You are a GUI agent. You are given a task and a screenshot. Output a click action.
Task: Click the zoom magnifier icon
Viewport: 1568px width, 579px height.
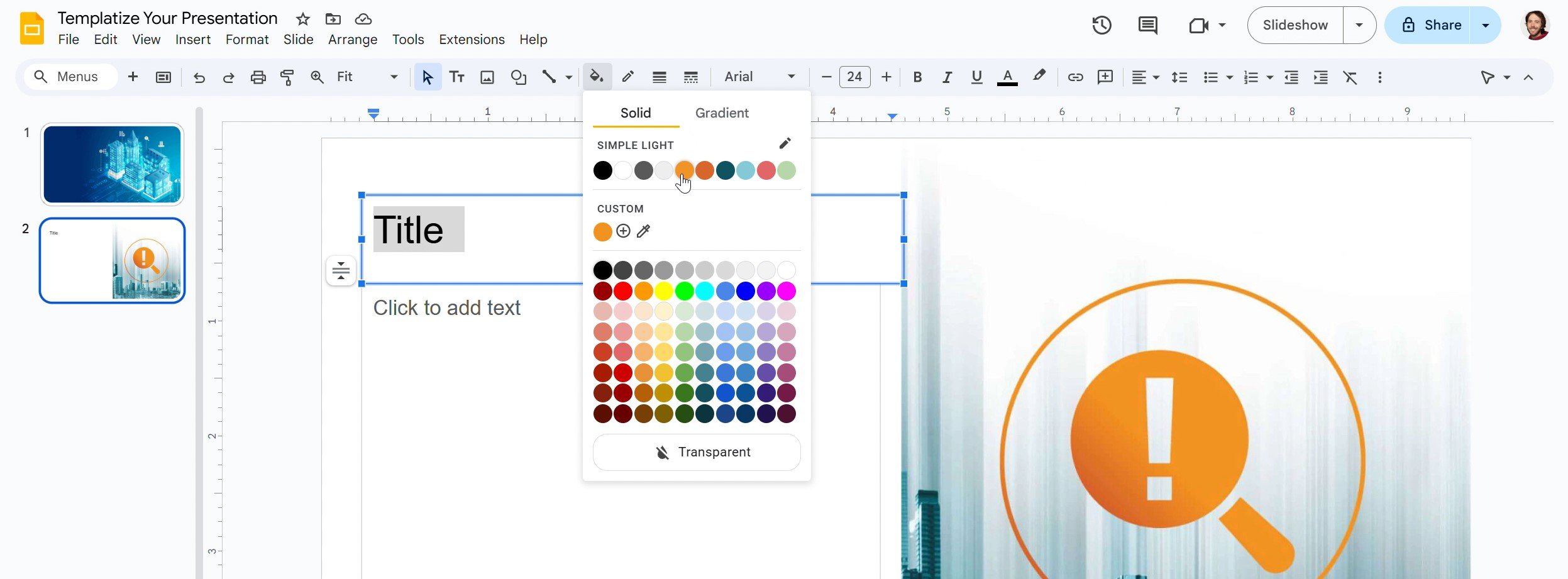pyautogui.click(x=317, y=77)
